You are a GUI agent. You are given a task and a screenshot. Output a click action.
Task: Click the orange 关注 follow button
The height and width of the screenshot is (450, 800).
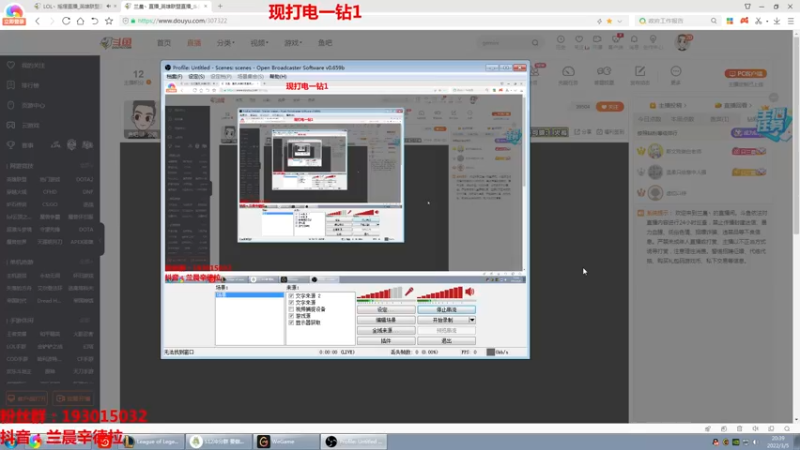(x=610, y=107)
